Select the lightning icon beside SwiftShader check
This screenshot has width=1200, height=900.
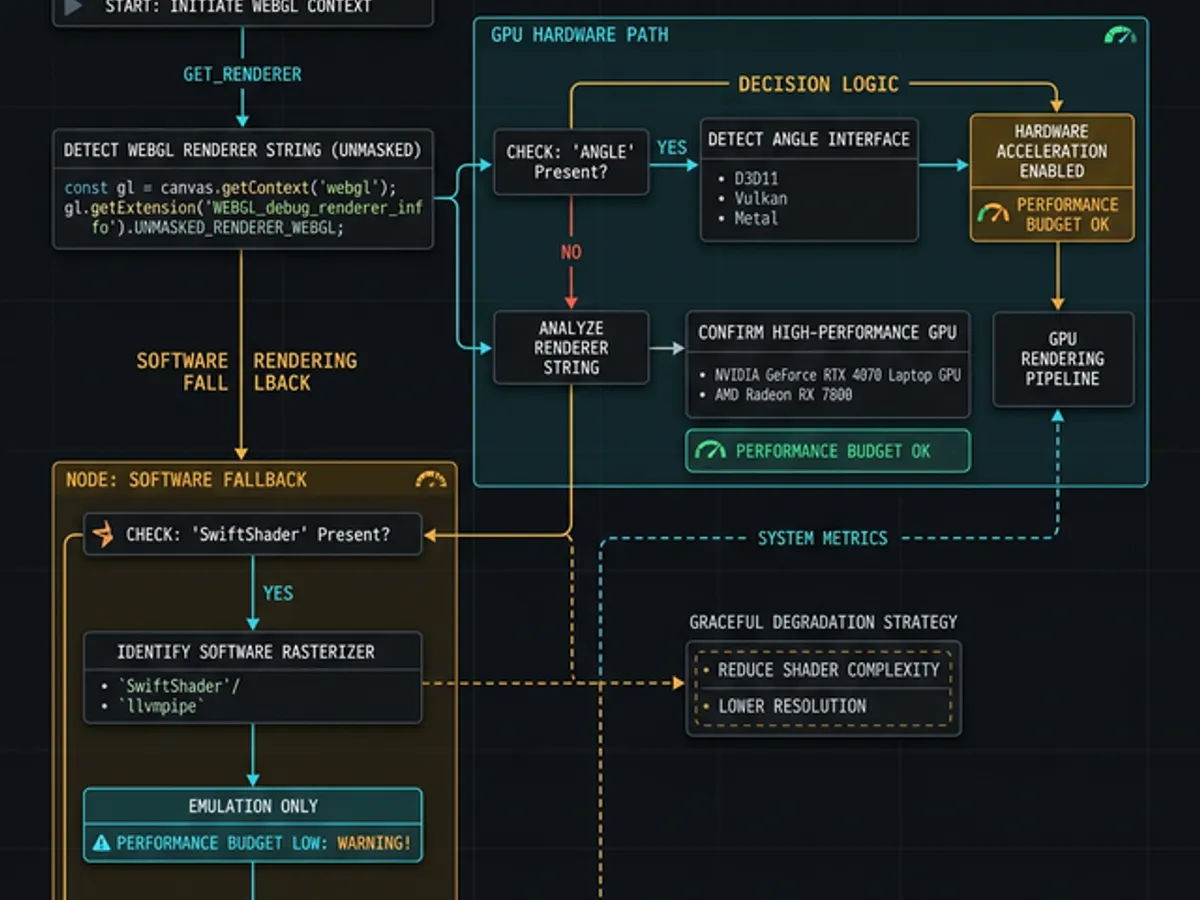pyautogui.click(x=101, y=534)
